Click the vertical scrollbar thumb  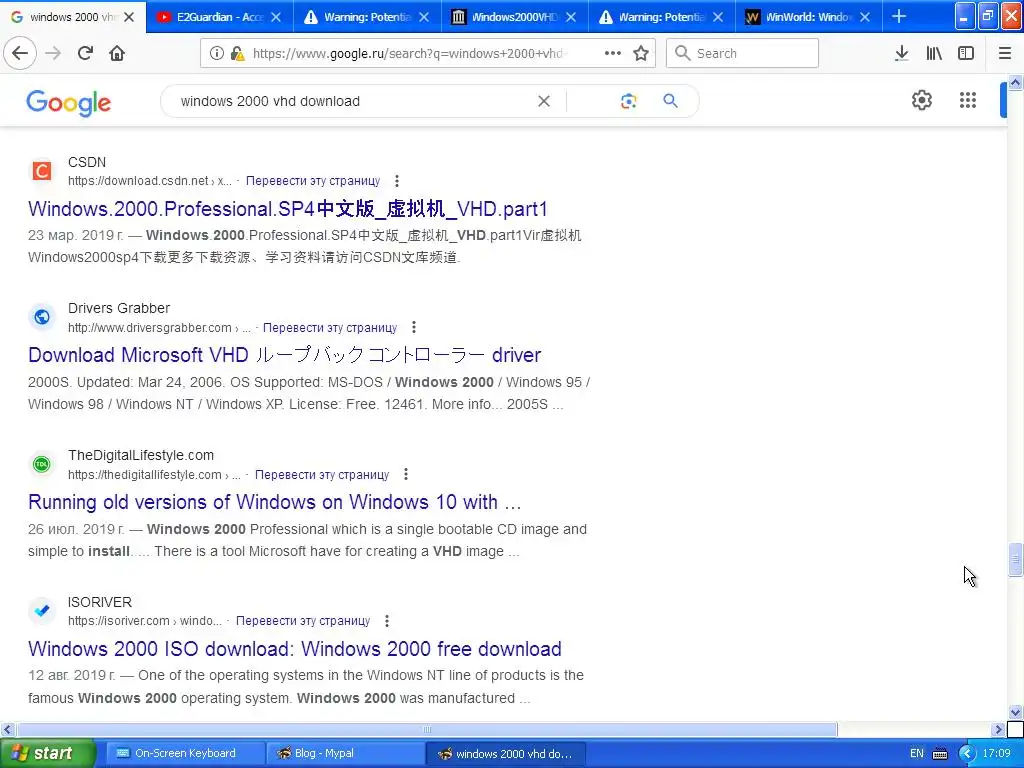[1015, 560]
